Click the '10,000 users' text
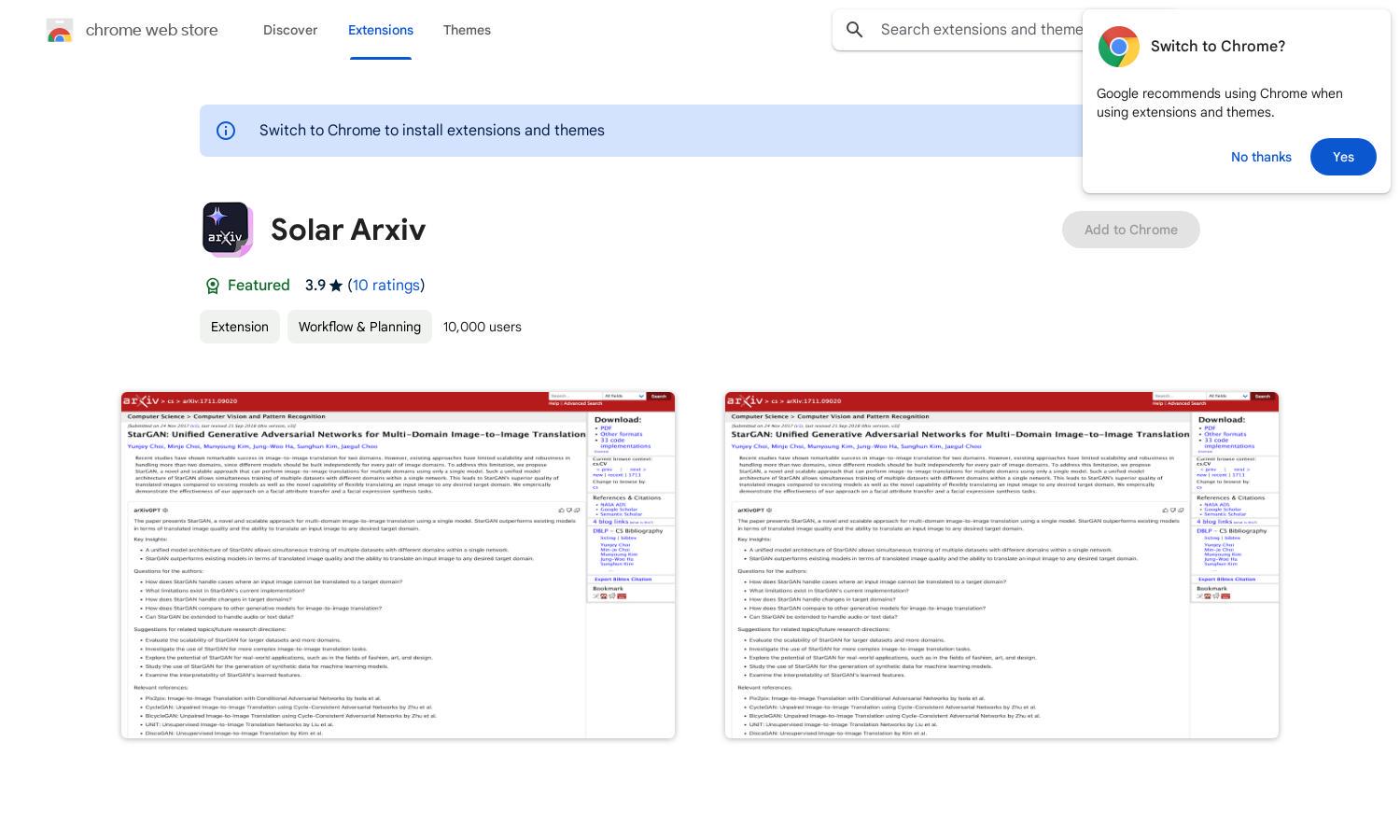The height and width of the screenshot is (840, 1400). [x=483, y=327]
